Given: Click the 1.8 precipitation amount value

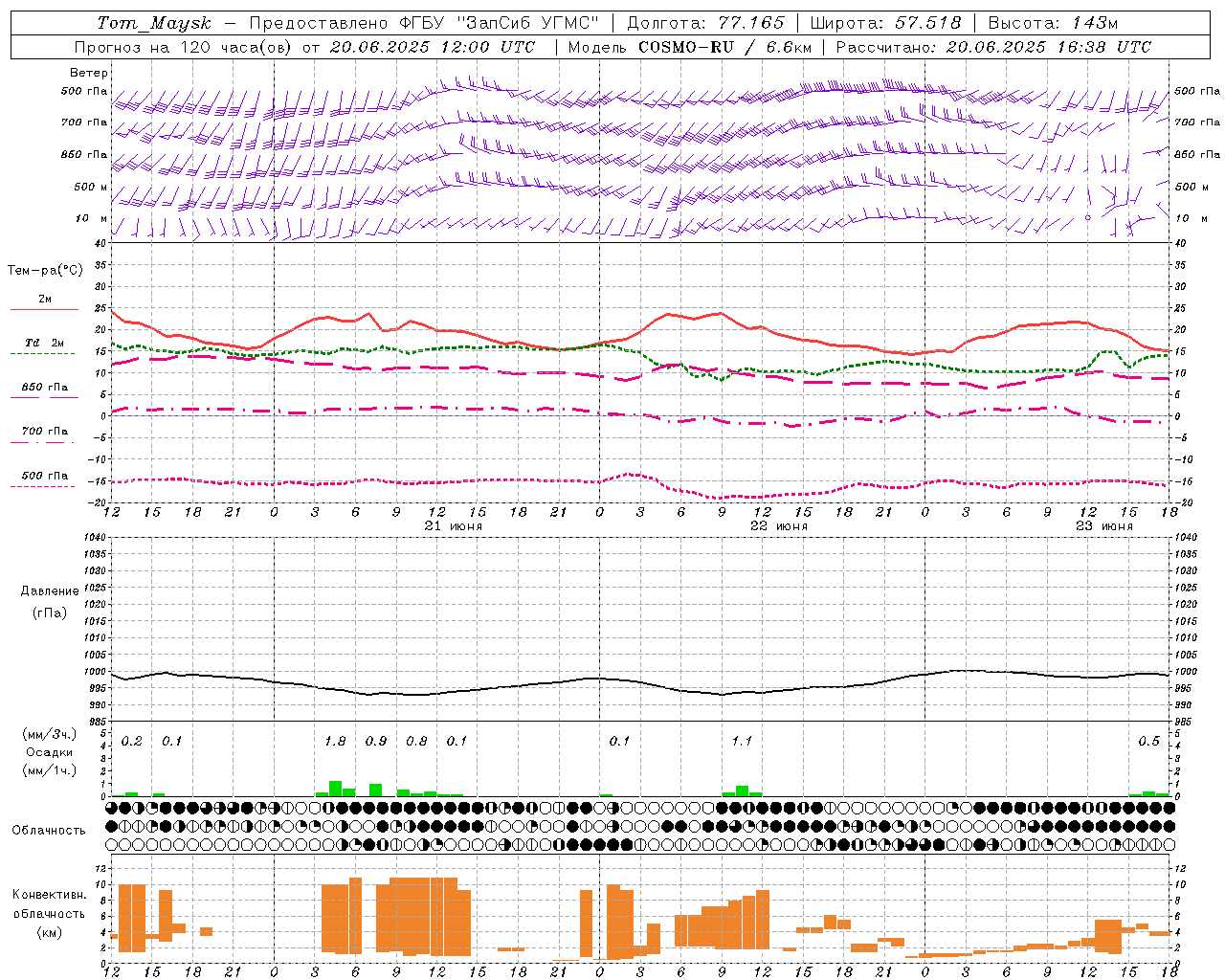Looking at the screenshot, I should (335, 741).
